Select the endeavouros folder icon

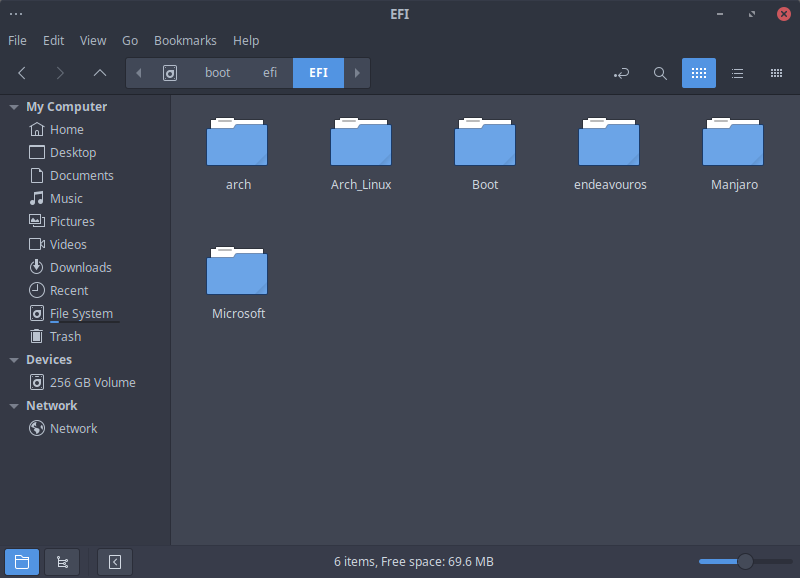(609, 142)
